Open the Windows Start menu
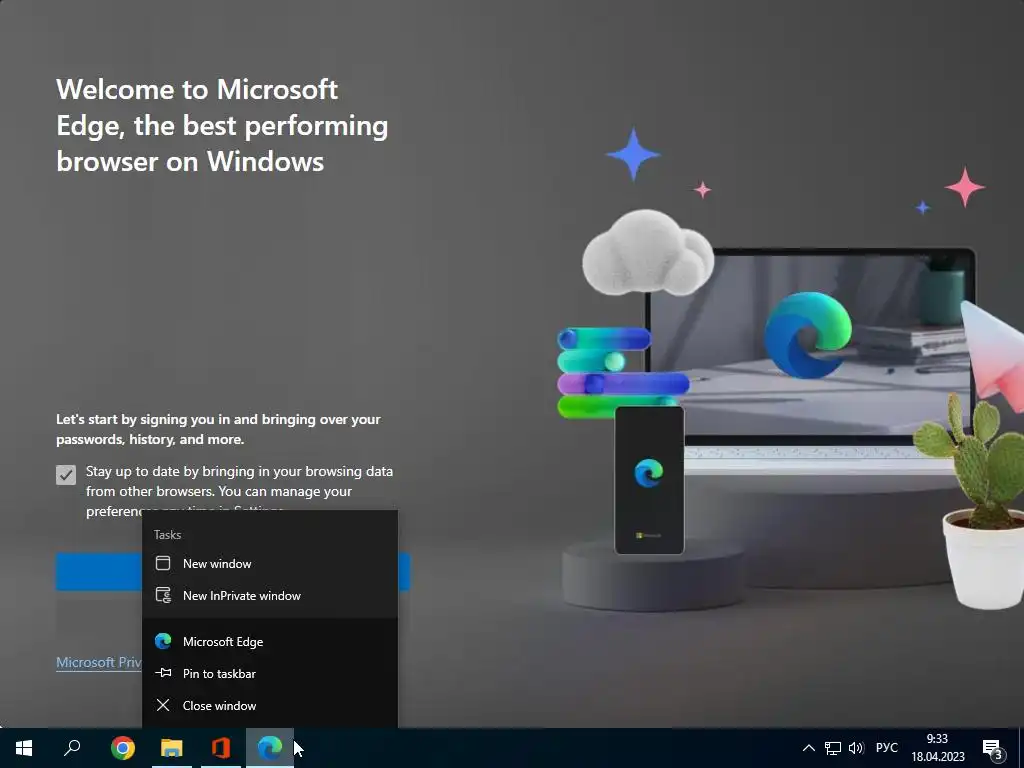The height and width of the screenshot is (768, 1024). tap(24, 748)
